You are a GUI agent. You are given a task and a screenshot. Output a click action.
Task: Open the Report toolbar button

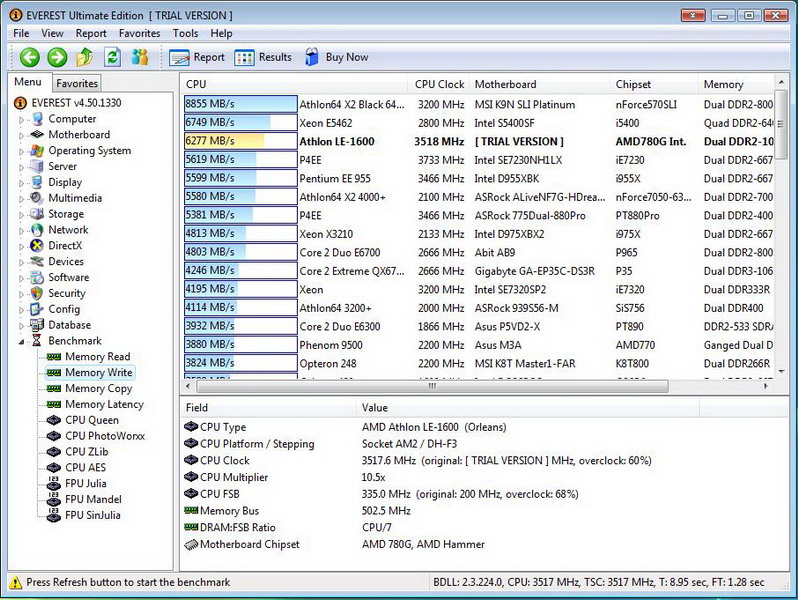(197, 58)
